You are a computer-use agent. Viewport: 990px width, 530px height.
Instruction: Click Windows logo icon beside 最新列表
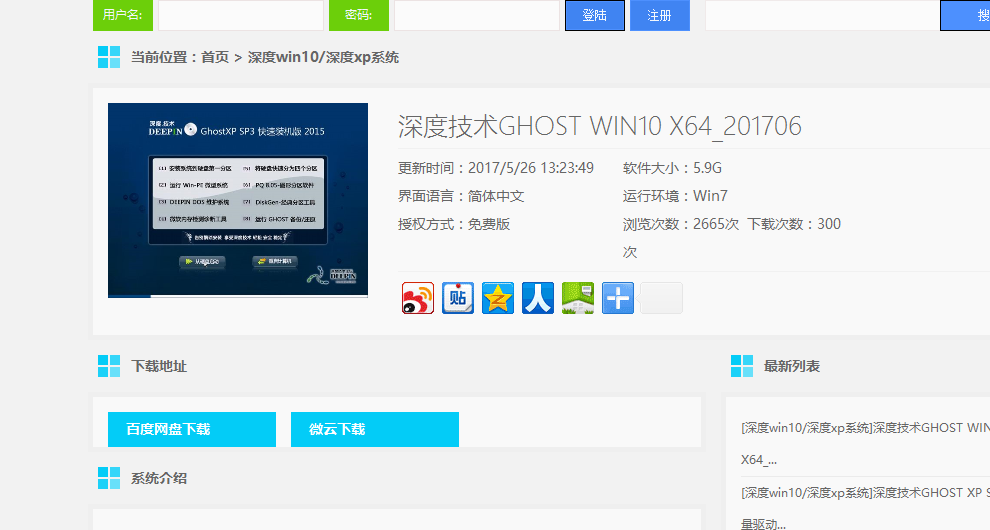[742, 366]
